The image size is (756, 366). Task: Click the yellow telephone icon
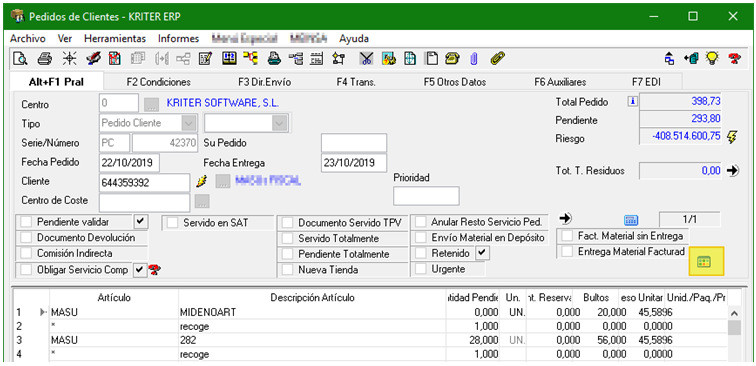tap(453, 59)
